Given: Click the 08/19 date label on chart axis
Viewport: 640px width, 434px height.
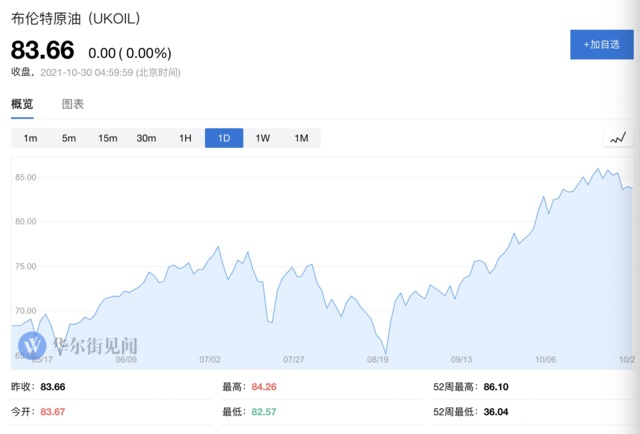Looking at the screenshot, I should click(378, 358).
